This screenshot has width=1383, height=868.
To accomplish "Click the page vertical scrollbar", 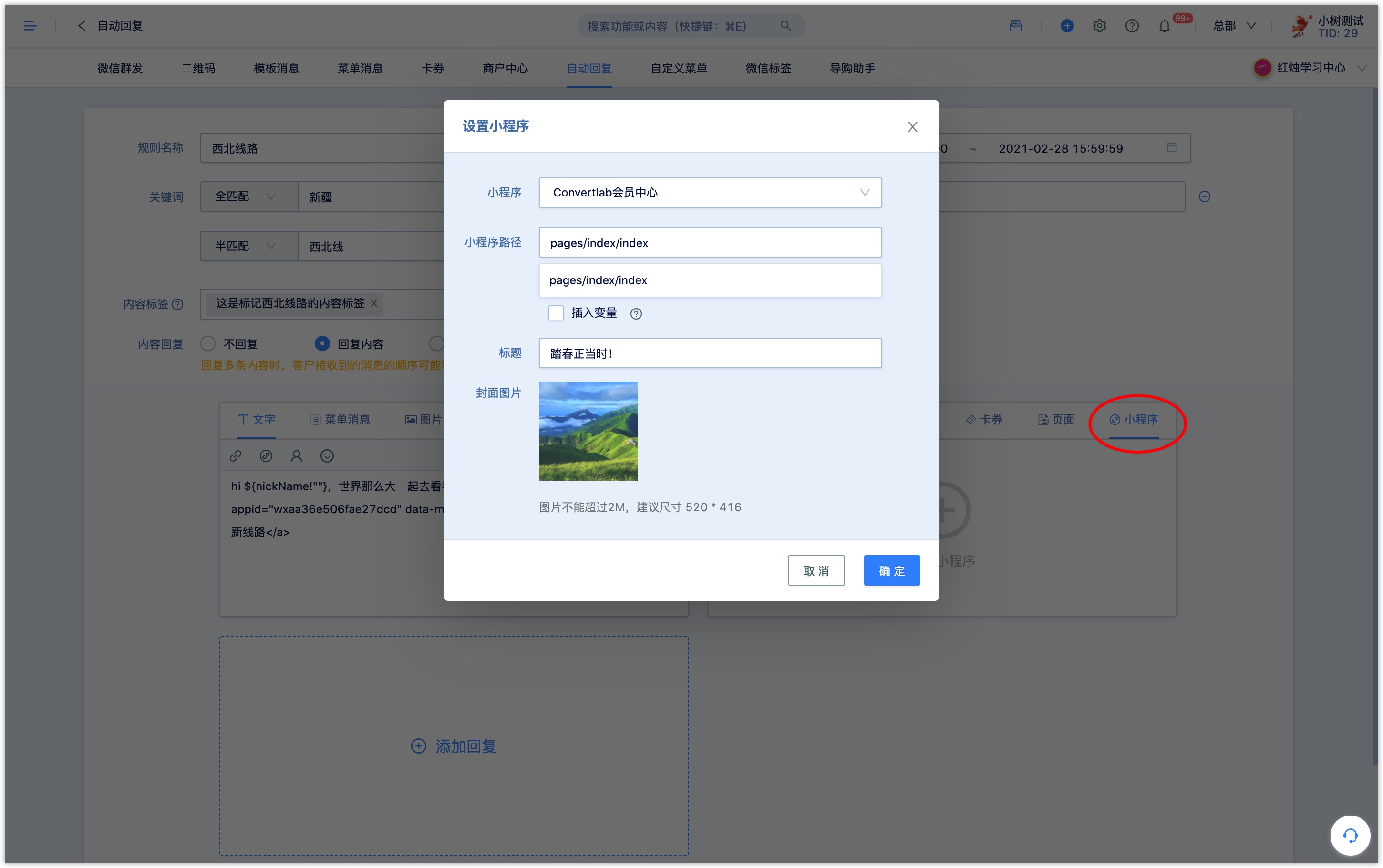I will pyautogui.click(x=1374, y=425).
